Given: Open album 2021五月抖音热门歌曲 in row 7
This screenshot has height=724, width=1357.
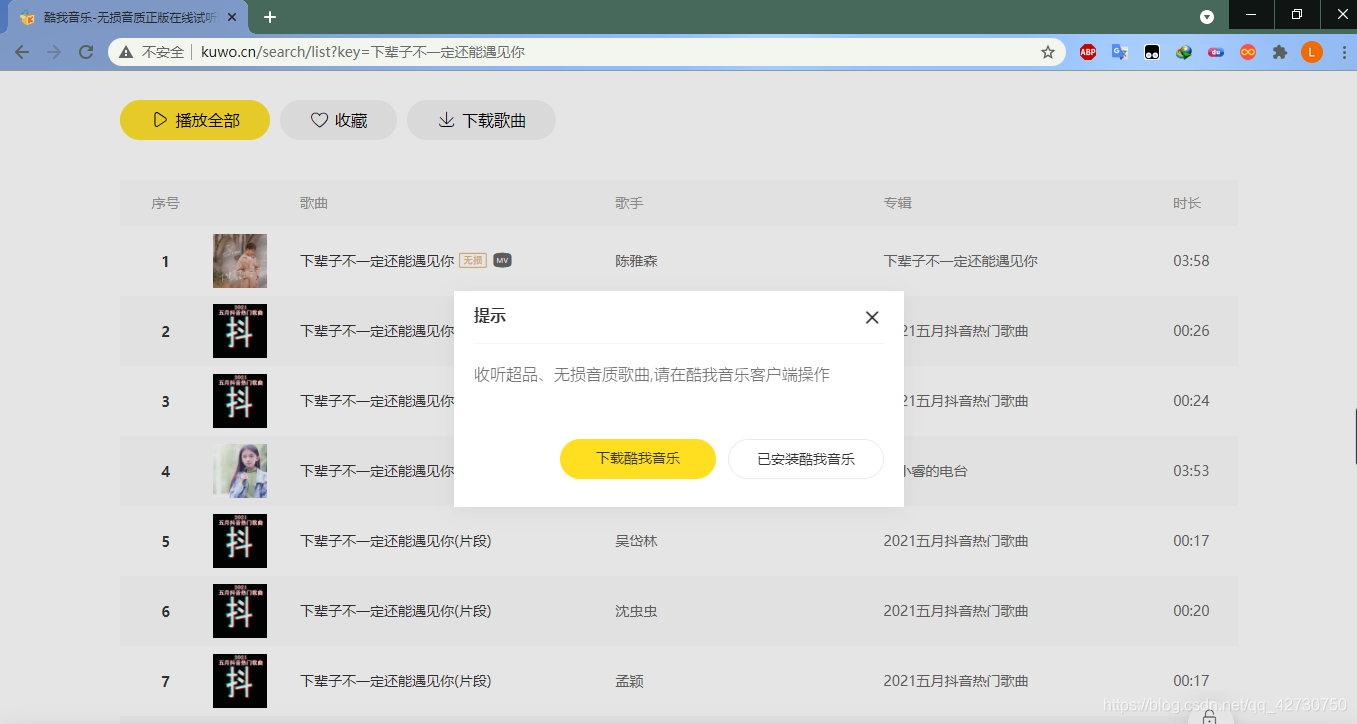Looking at the screenshot, I should [956, 681].
